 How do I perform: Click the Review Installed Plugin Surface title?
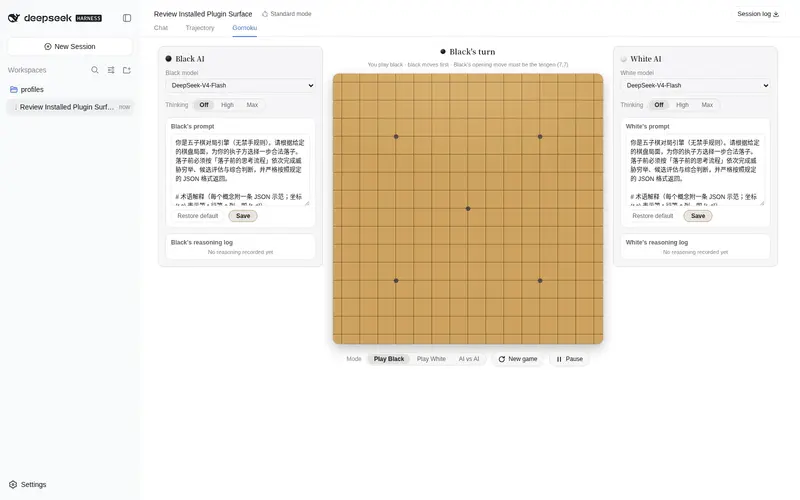[x=203, y=14]
